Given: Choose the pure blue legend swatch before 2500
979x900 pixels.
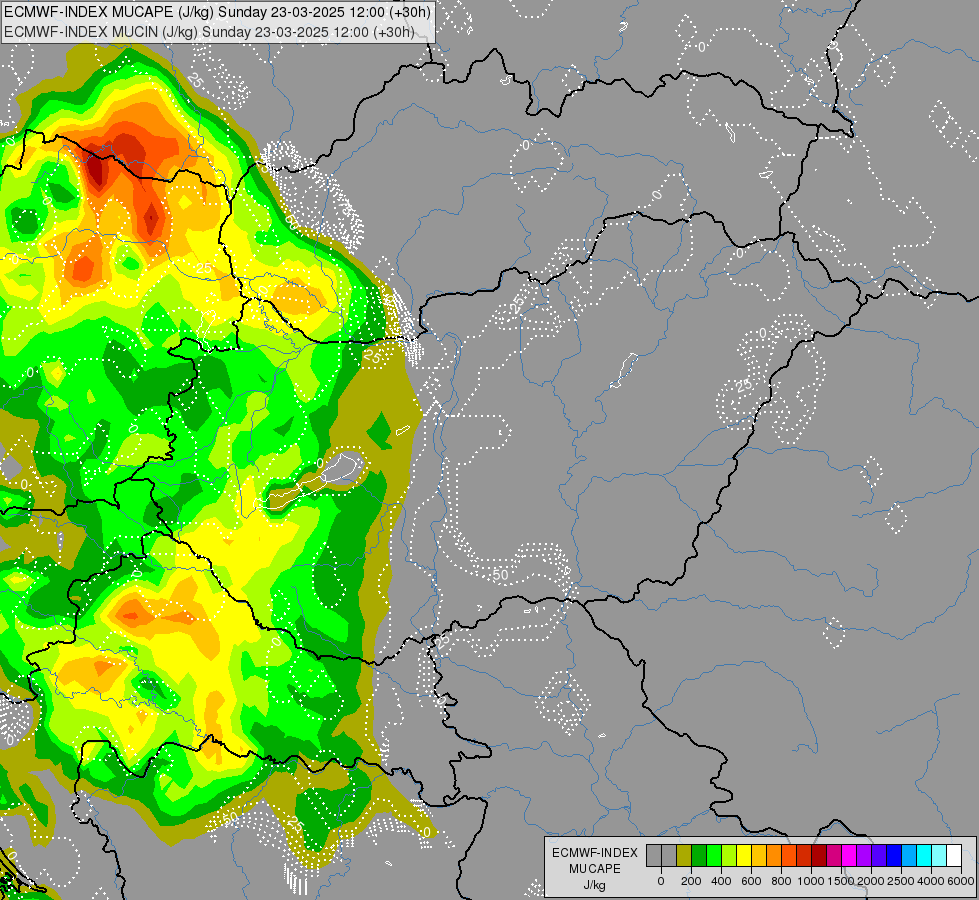Looking at the screenshot, I should click(895, 855).
